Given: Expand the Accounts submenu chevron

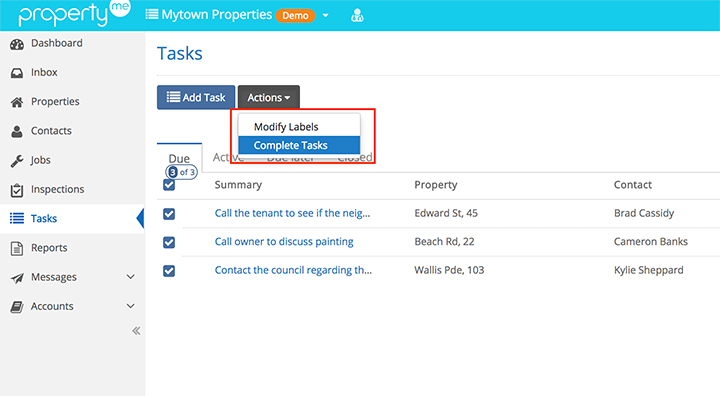Looking at the screenshot, I should [x=130, y=306].
